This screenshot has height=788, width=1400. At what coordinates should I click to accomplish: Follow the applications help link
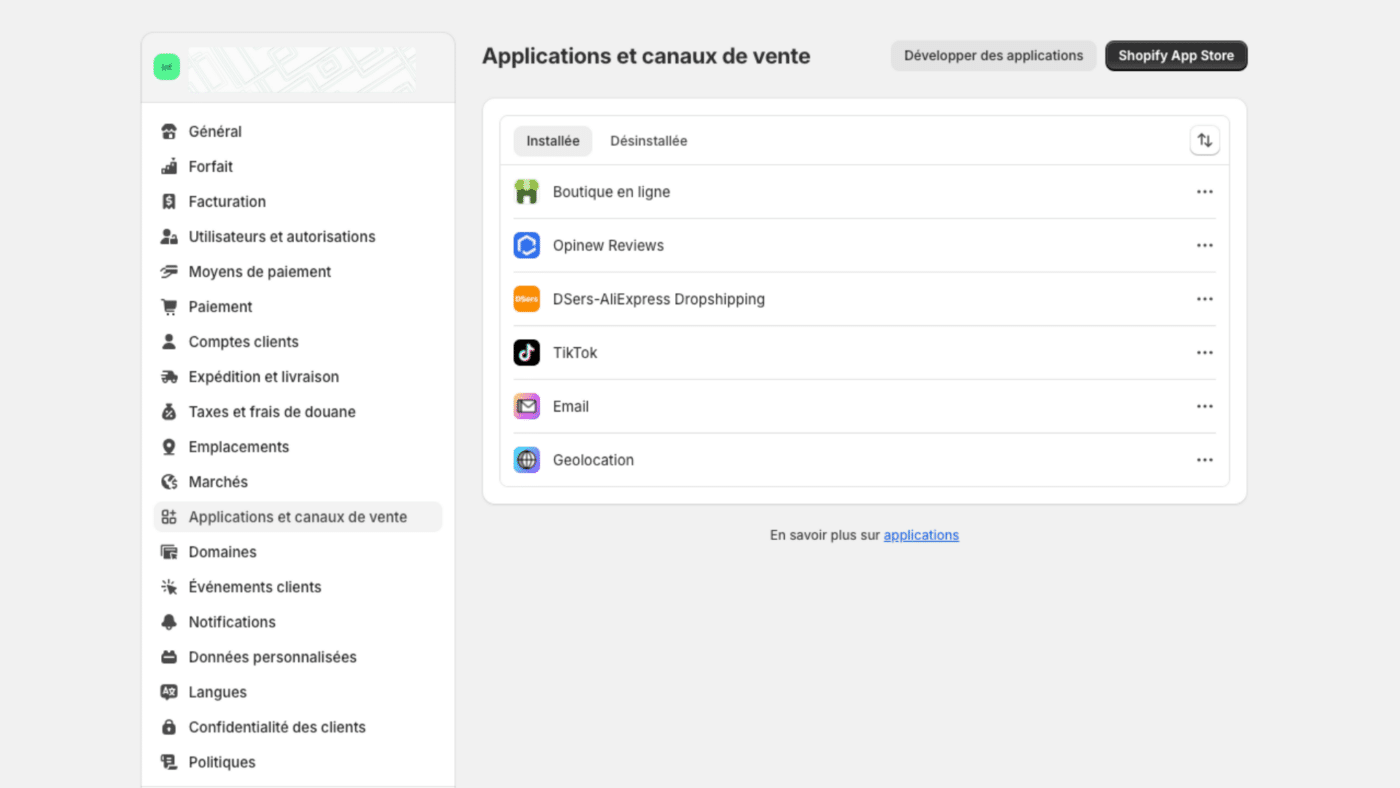[x=921, y=535]
